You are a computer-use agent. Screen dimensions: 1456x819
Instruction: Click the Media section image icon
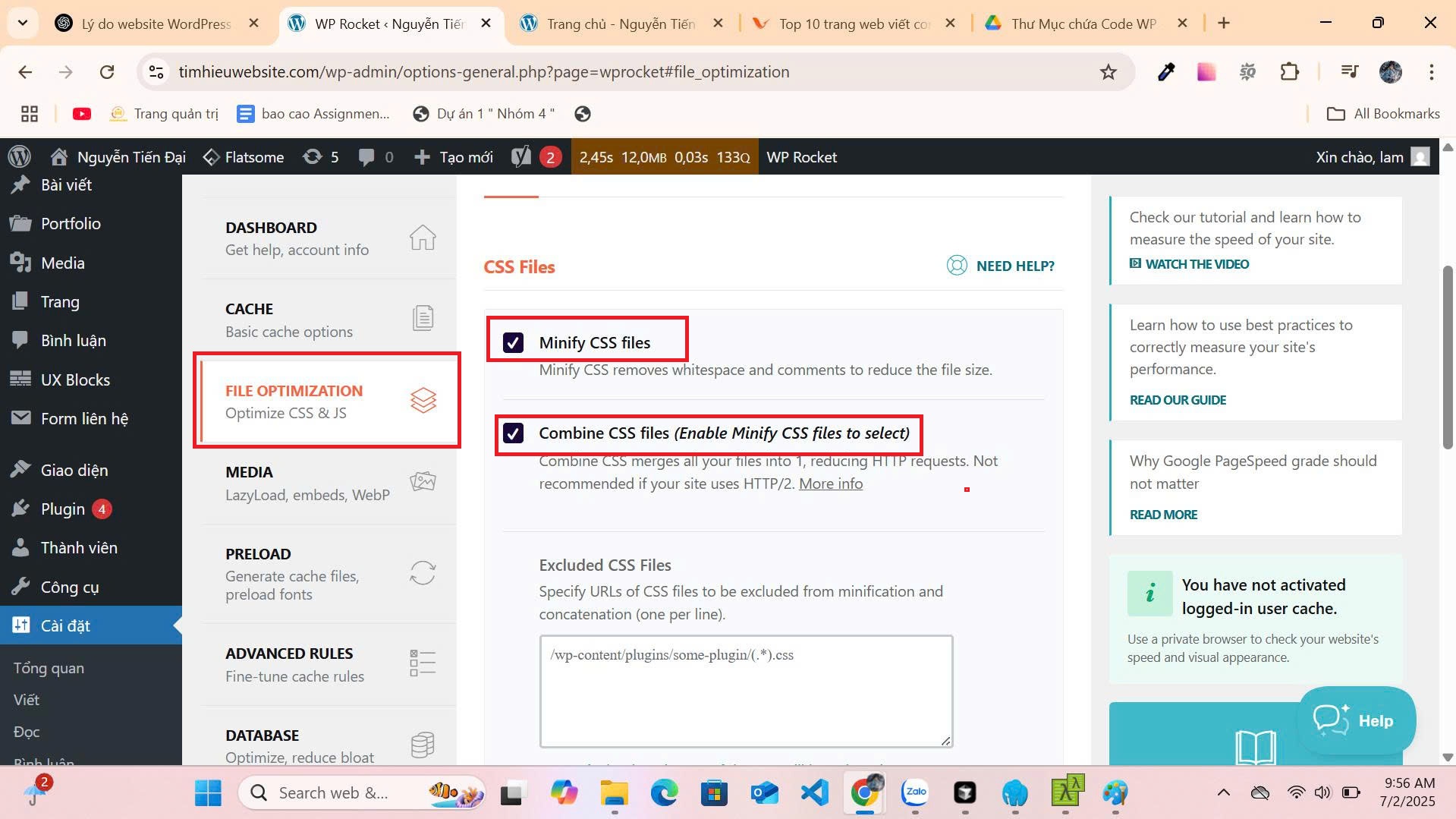(x=423, y=481)
